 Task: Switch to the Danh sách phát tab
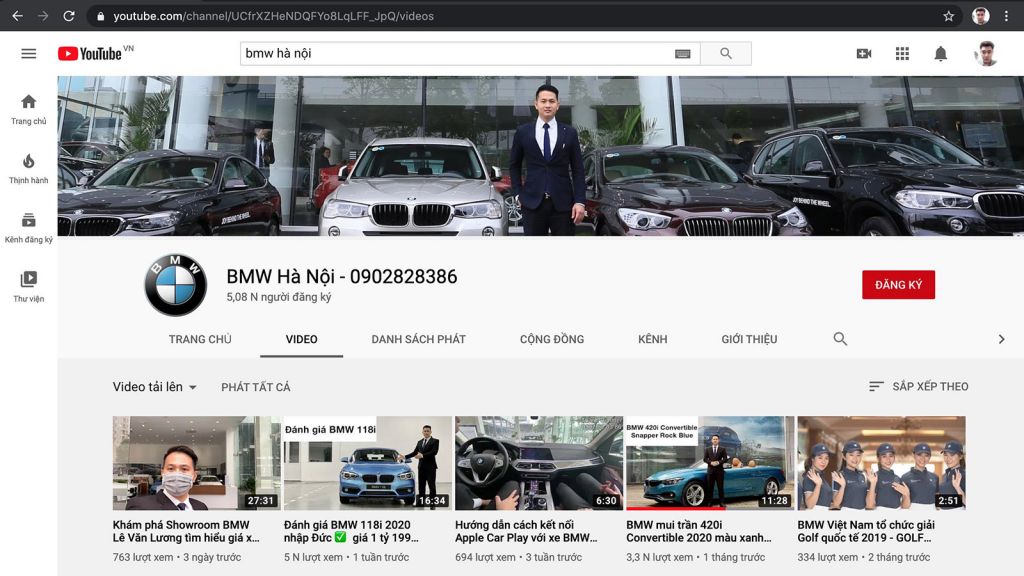418,339
